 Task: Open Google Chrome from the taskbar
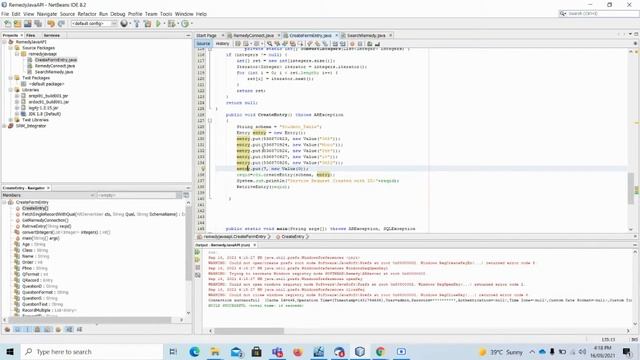[x=380, y=351]
